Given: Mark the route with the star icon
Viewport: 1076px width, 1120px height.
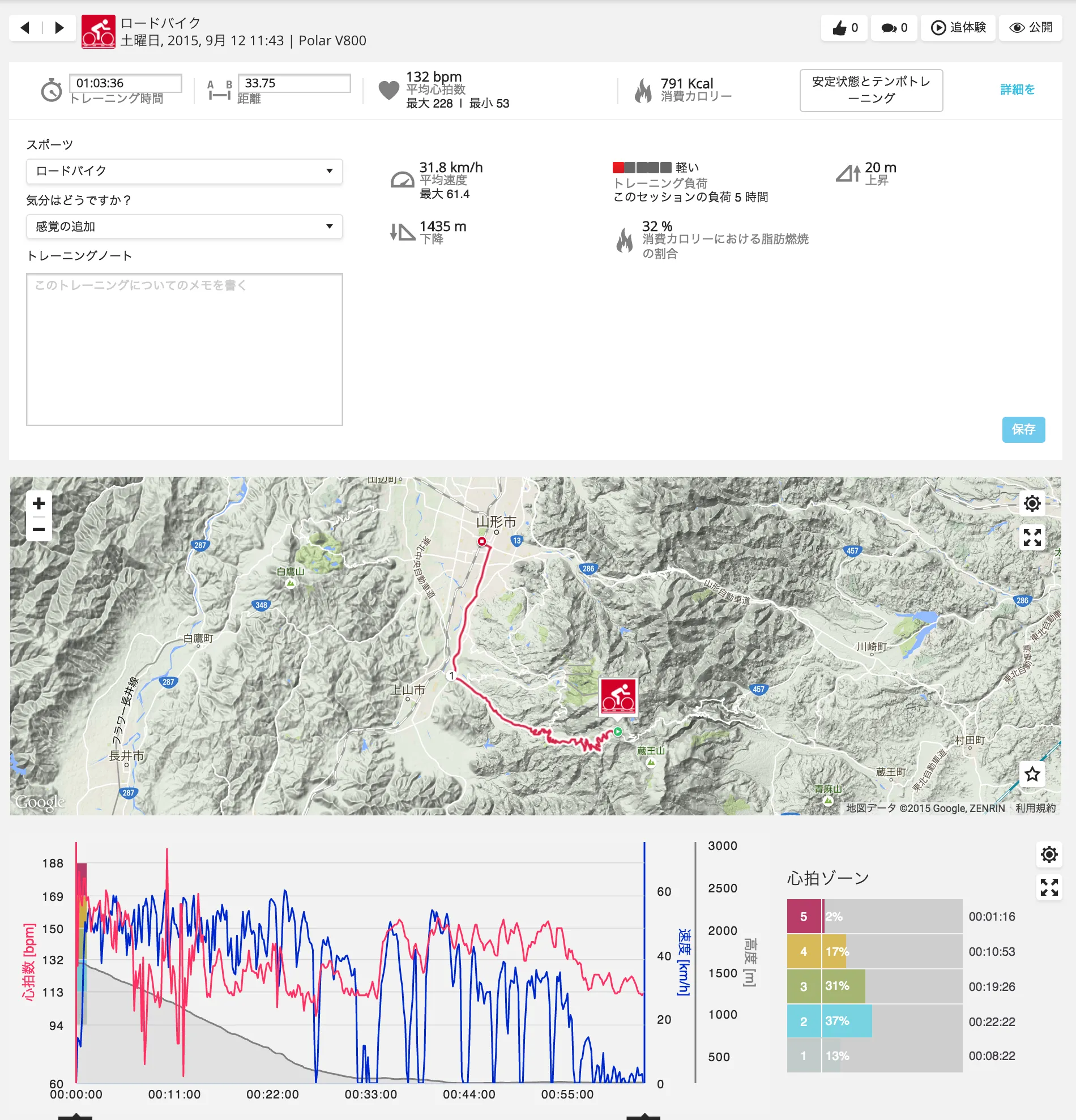Looking at the screenshot, I should [x=1034, y=775].
